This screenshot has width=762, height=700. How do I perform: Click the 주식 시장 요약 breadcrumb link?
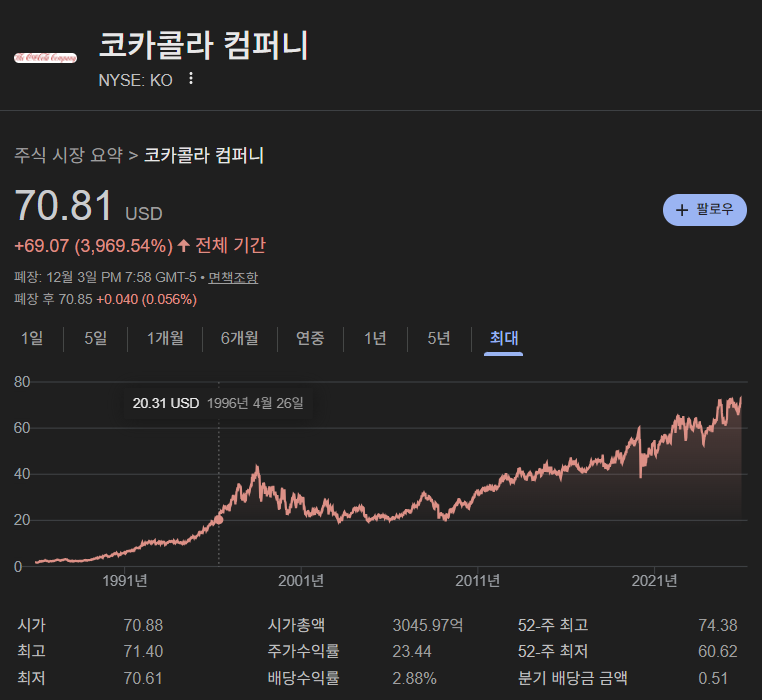pos(68,155)
